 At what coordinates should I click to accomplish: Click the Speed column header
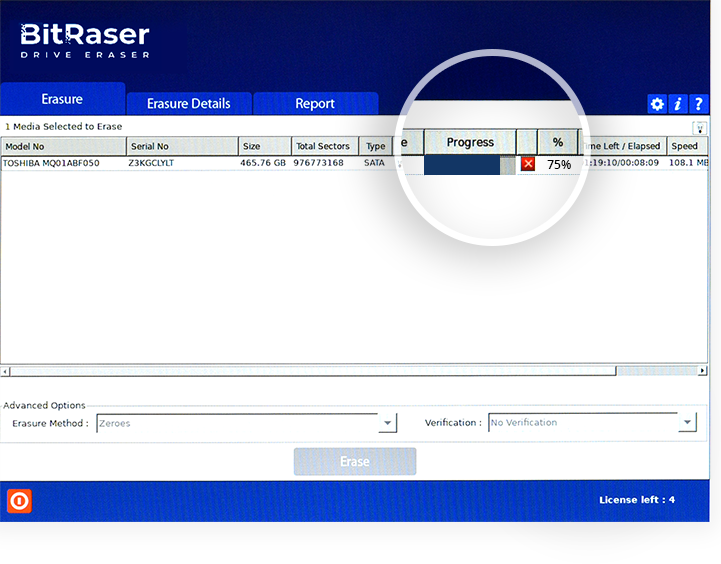coord(687,146)
